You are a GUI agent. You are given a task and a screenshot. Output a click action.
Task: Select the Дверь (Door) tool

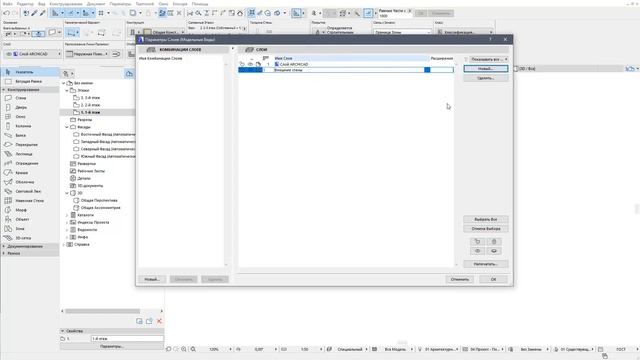tap(30, 107)
